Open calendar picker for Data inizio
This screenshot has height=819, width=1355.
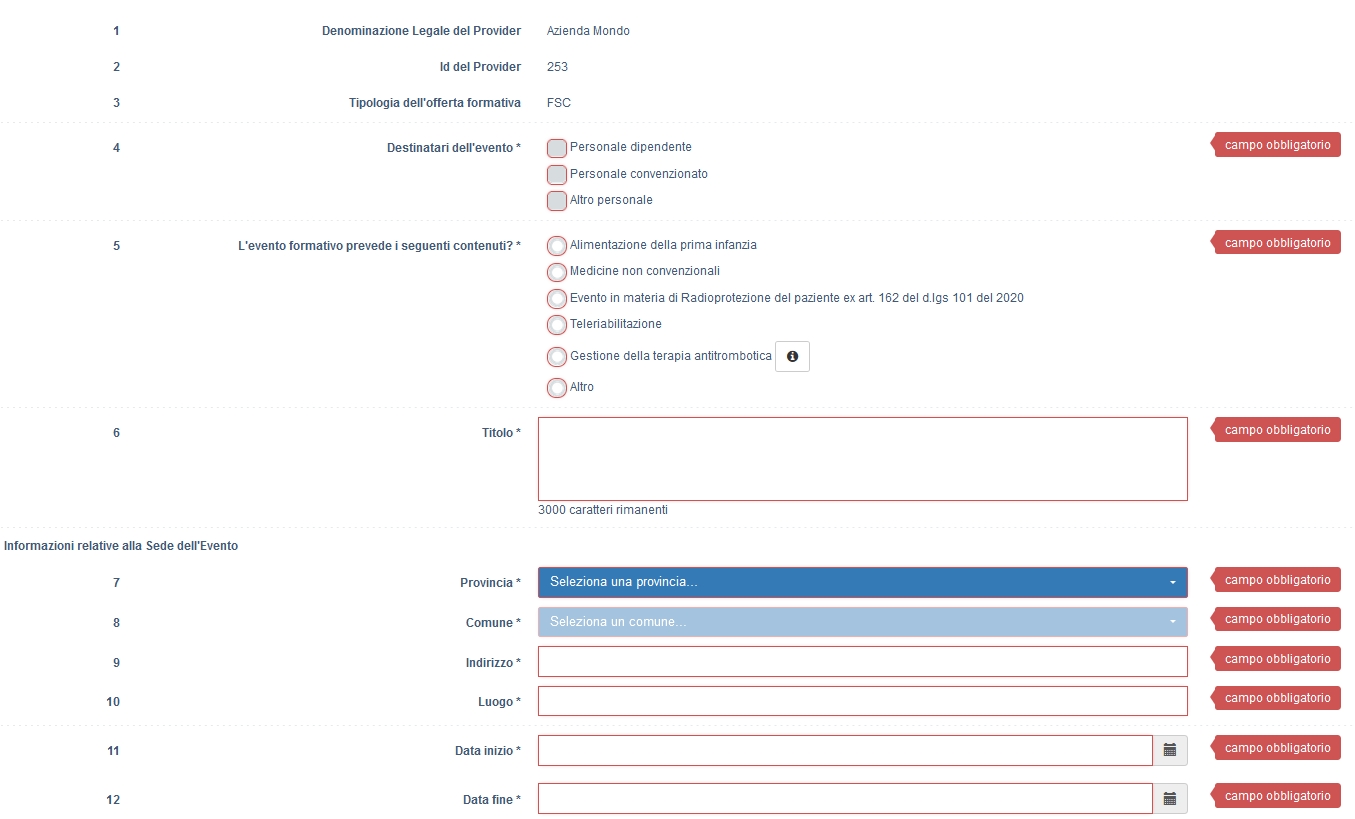pyautogui.click(x=1169, y=750)
